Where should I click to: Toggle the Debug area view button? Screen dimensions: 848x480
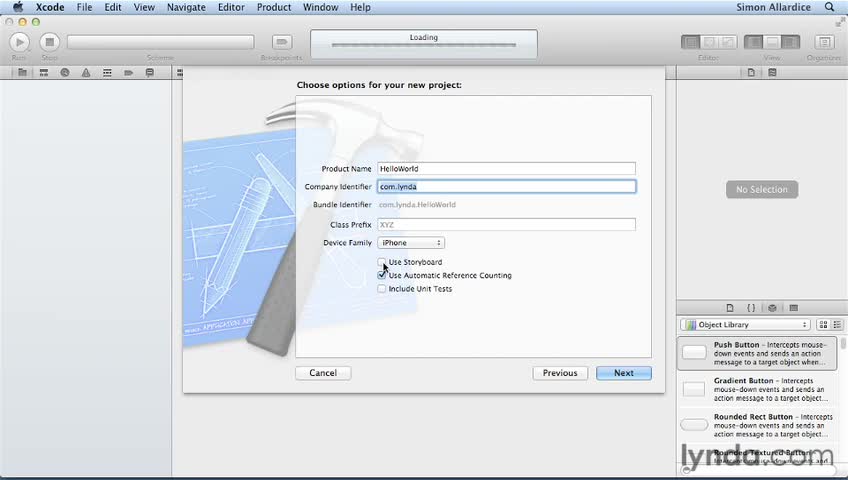coord(772,42)
